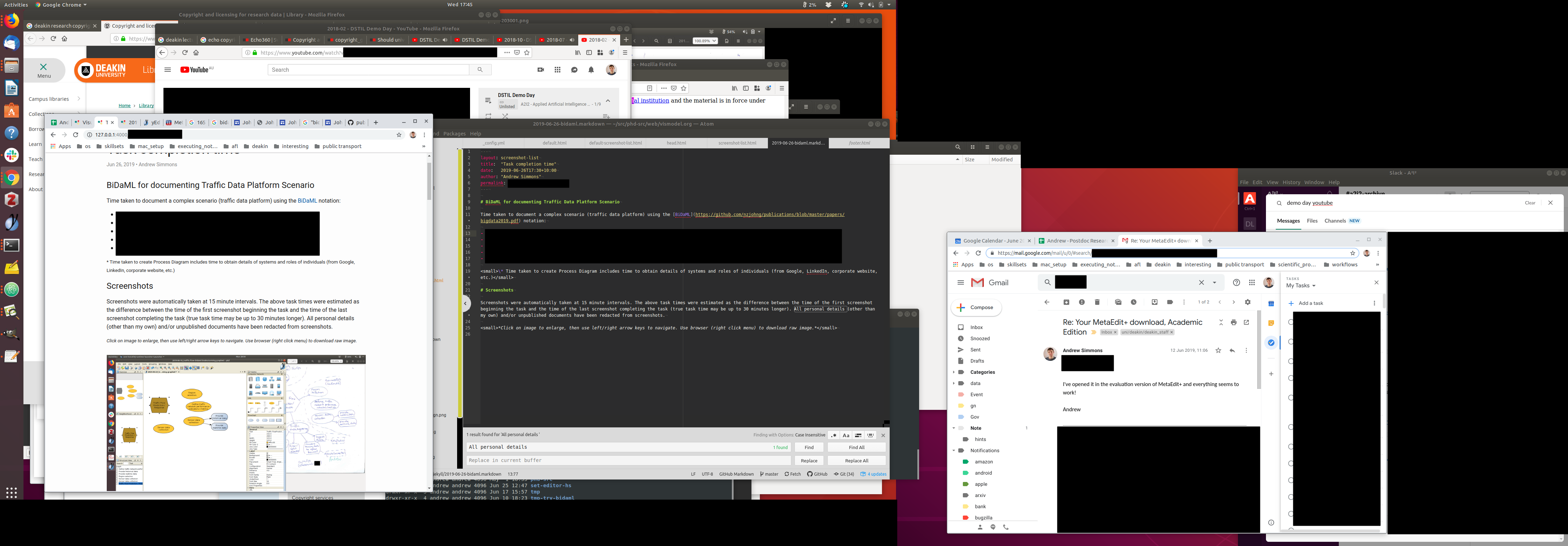Screen dimensions: 1568x546
Task: Snooze the open email
Action: tap(1133, 302)
